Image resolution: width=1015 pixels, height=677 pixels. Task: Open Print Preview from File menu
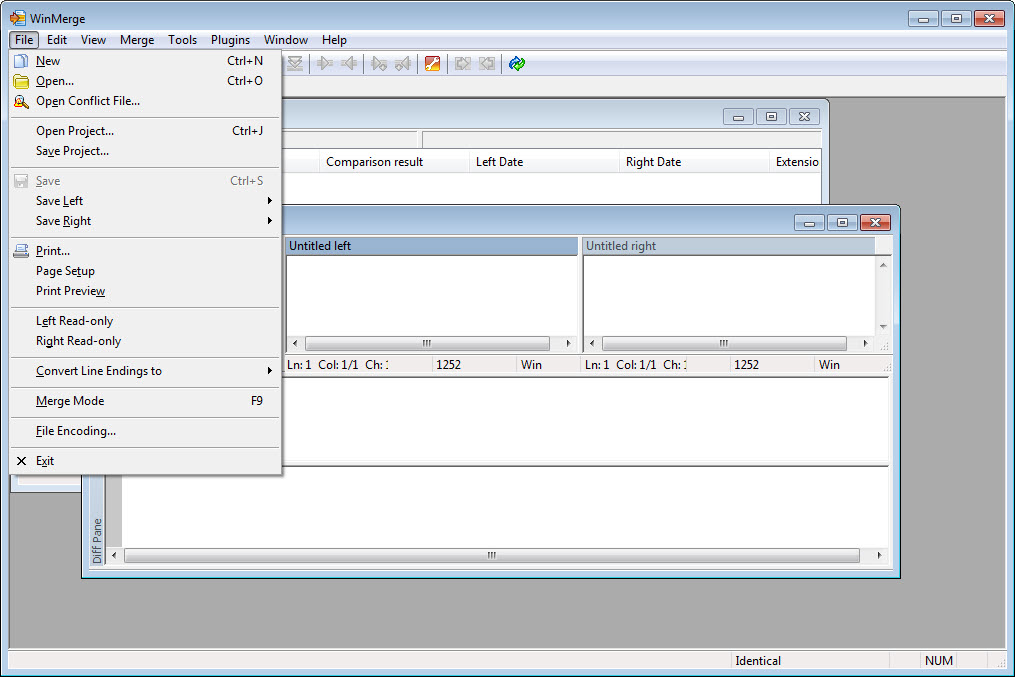(146, 291)
